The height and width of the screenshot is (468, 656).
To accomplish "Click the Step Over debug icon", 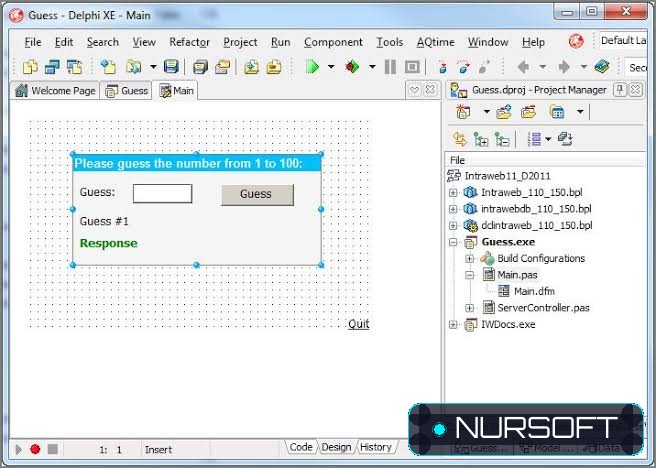I will click(463, 66).
